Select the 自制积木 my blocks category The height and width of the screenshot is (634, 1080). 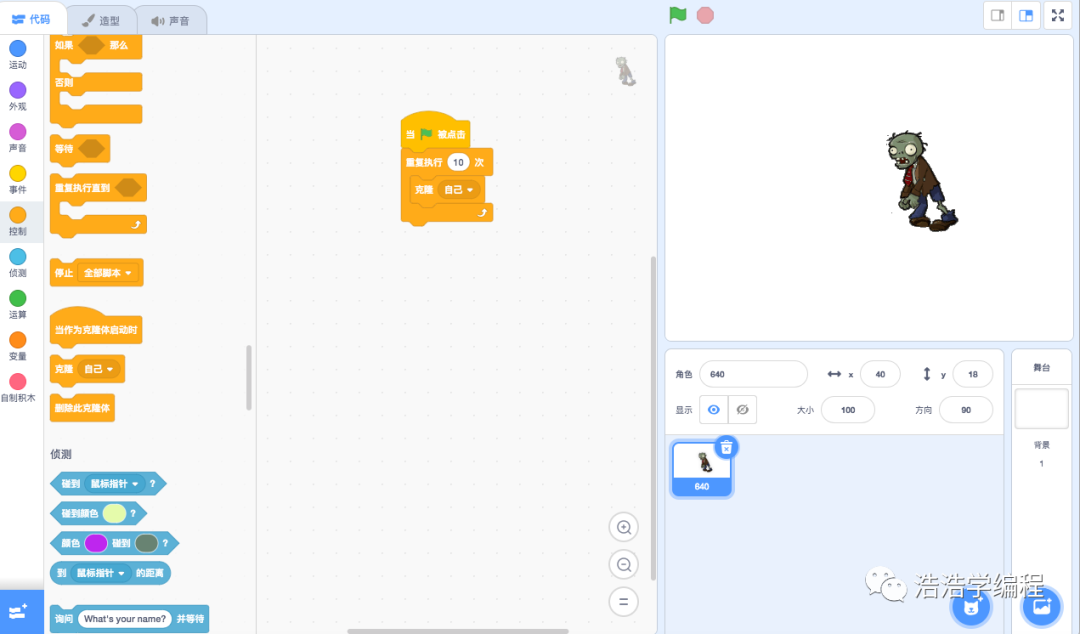[x=18, y=388]
